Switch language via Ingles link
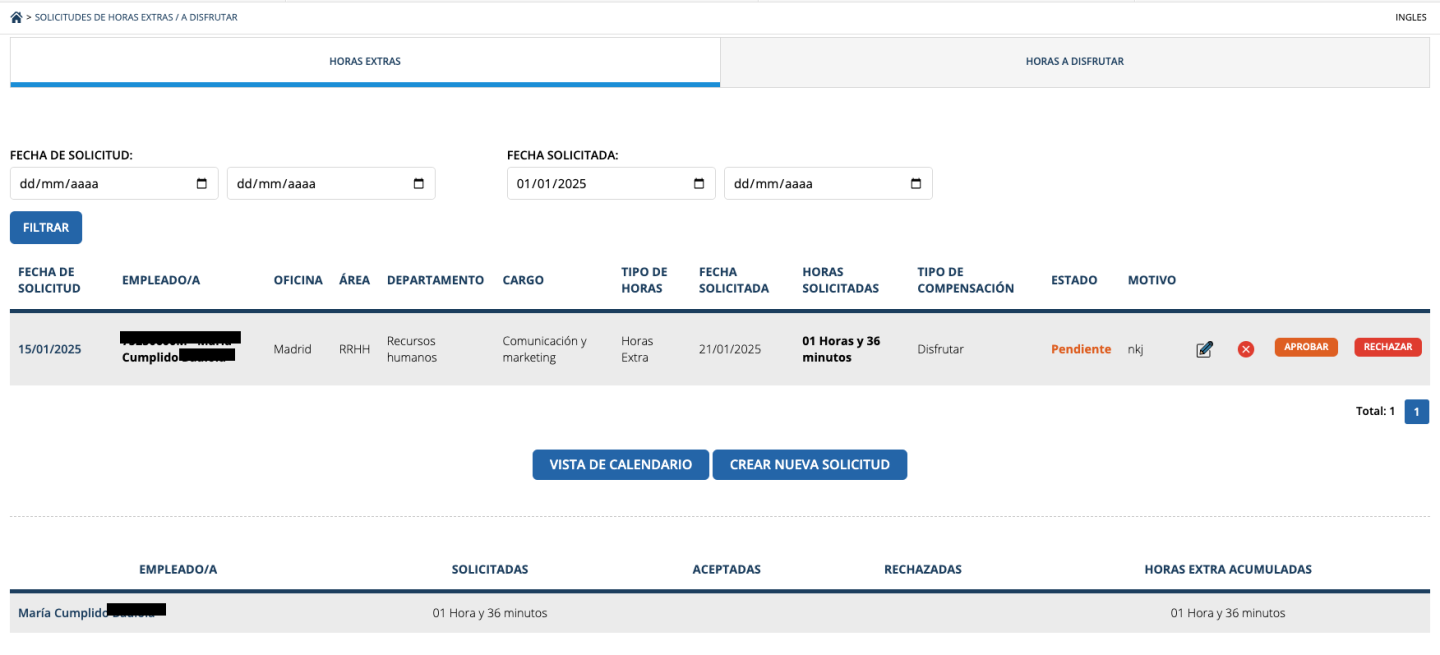 pos(1410,17)
